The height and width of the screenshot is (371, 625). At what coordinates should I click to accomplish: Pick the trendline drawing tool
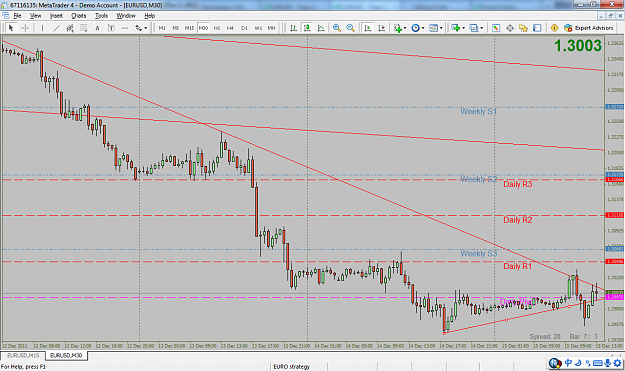[x=56, y=28]
